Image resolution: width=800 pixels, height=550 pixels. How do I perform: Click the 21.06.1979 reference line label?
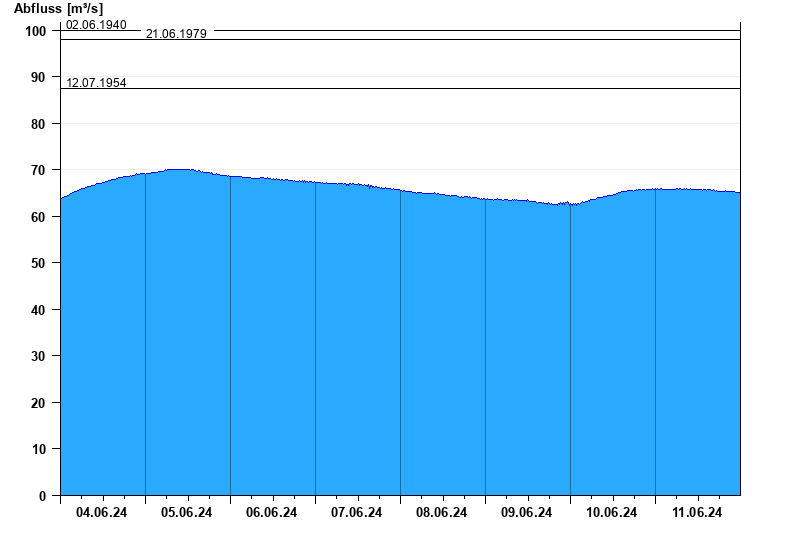pos(176,34)
